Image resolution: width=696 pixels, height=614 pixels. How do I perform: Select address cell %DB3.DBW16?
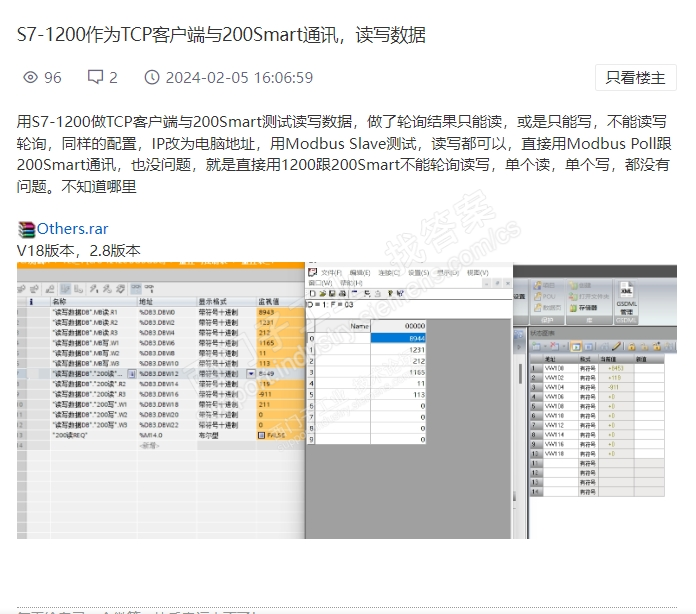[167, 394]
